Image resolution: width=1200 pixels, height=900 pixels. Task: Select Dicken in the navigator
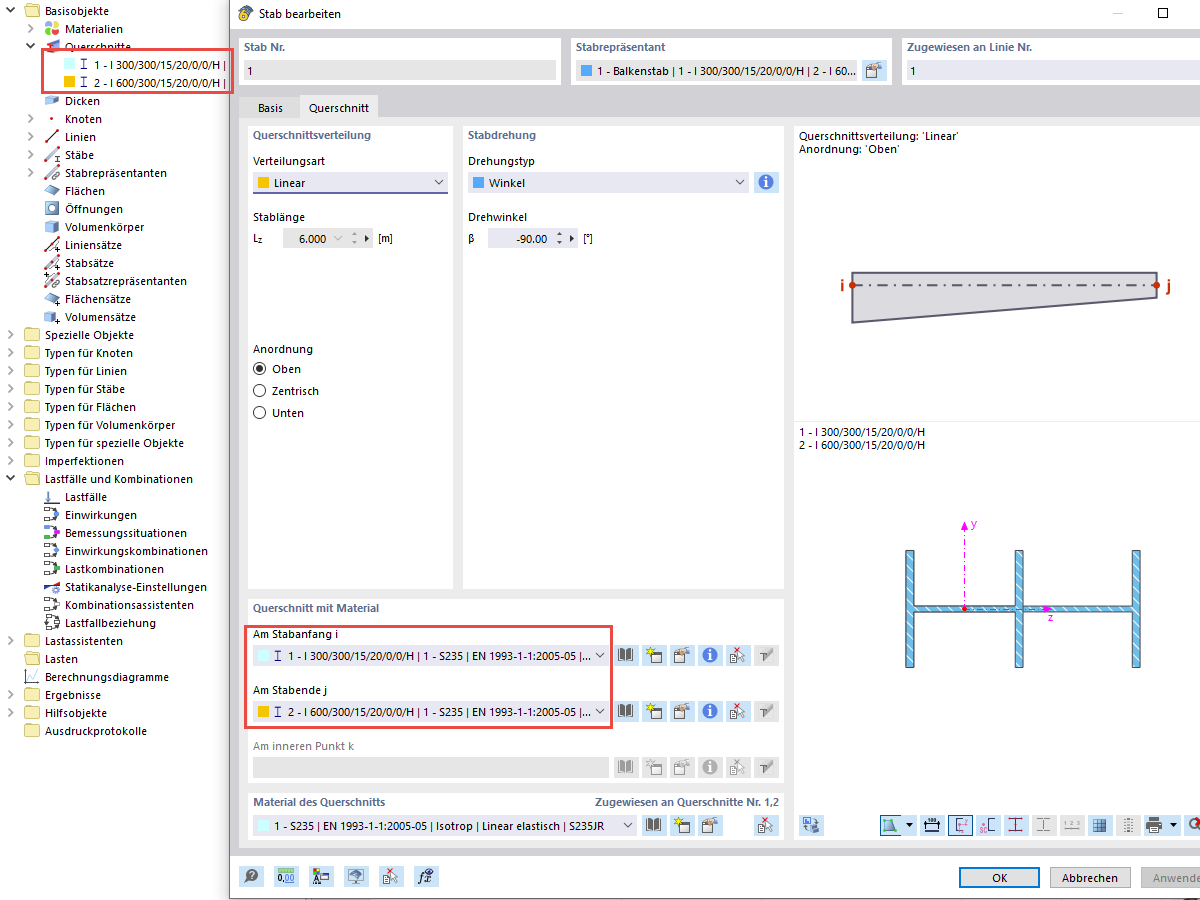click(82, 101)
